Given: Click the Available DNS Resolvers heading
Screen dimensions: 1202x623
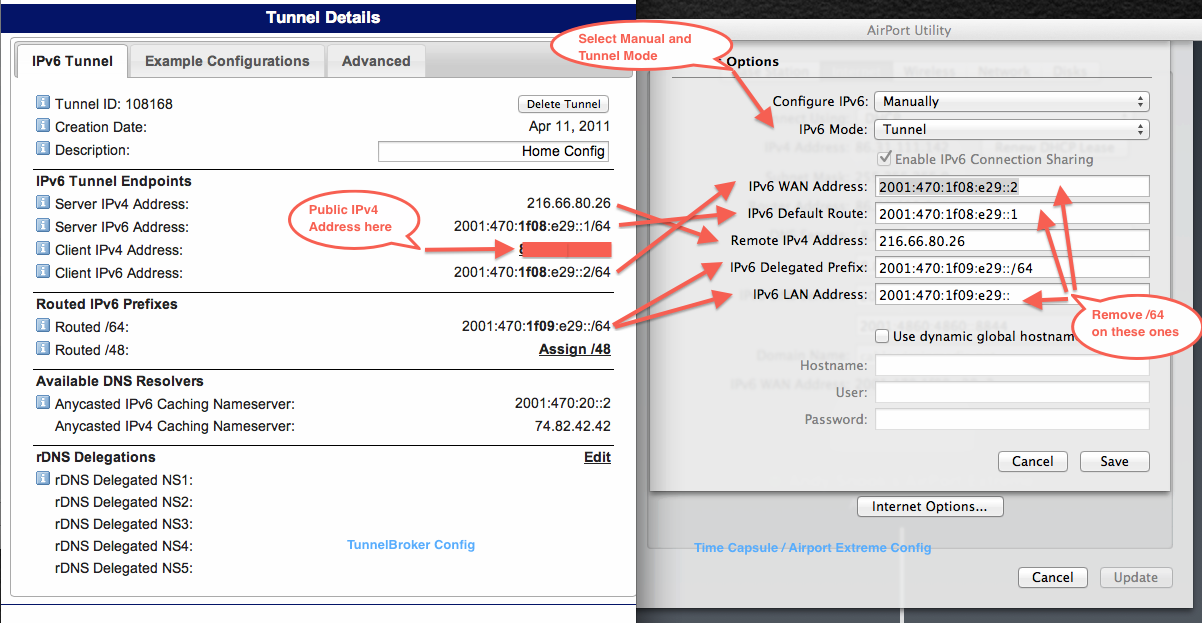Looking at the screenshot, I should point(120,382).
